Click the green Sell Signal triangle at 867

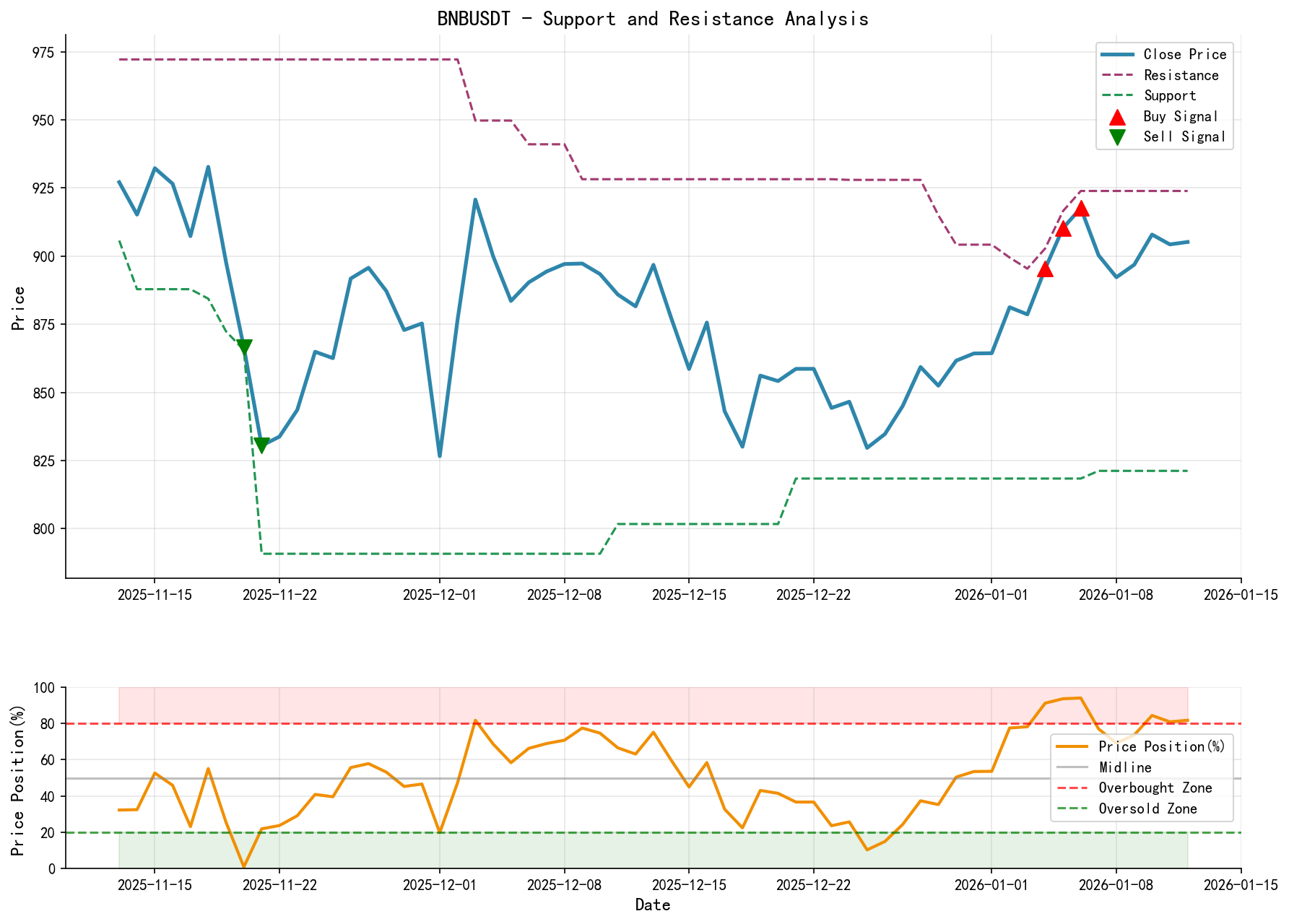[x=243, y=345]
